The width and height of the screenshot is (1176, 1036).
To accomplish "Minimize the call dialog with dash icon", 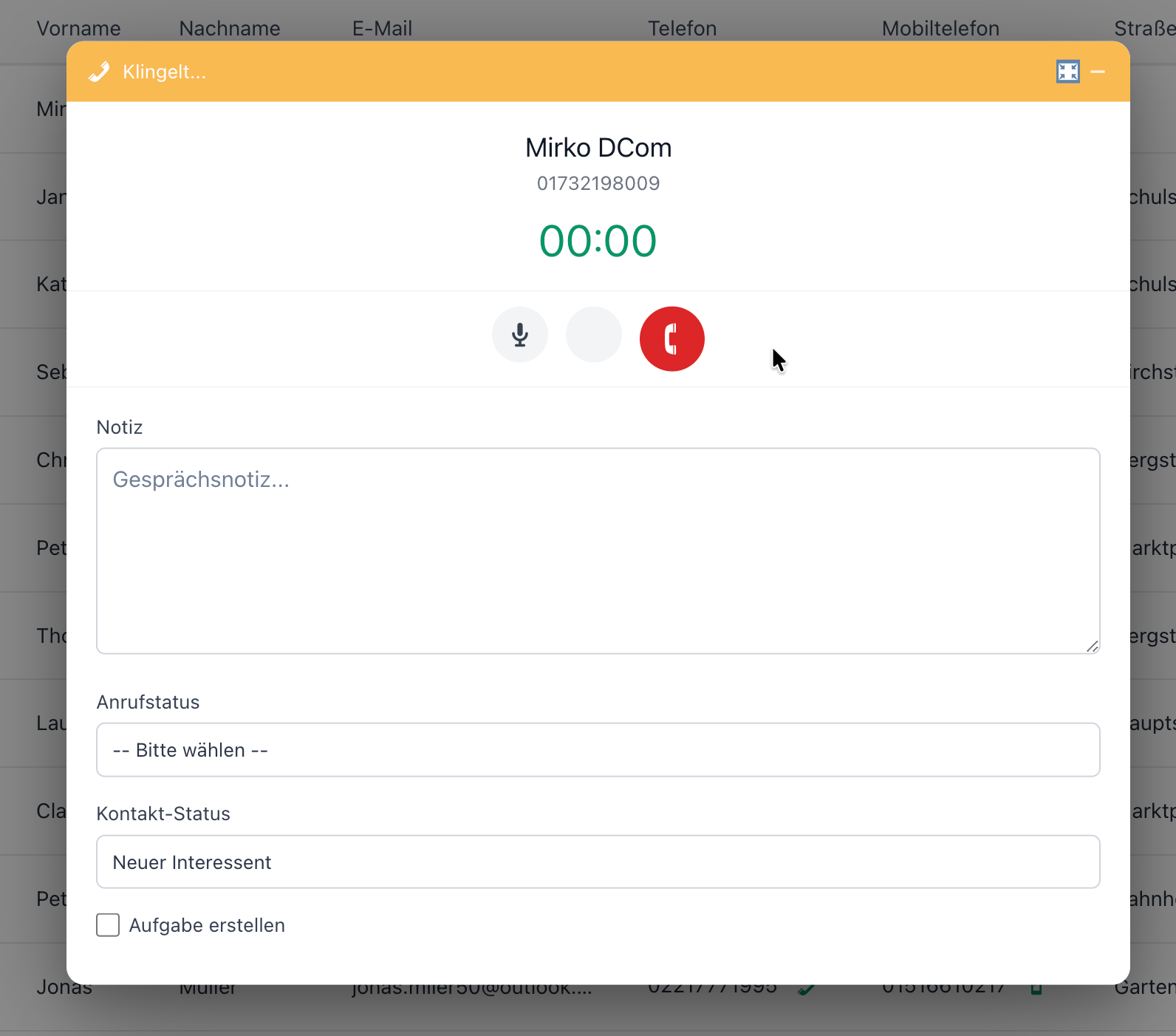I will (1098, 72).
